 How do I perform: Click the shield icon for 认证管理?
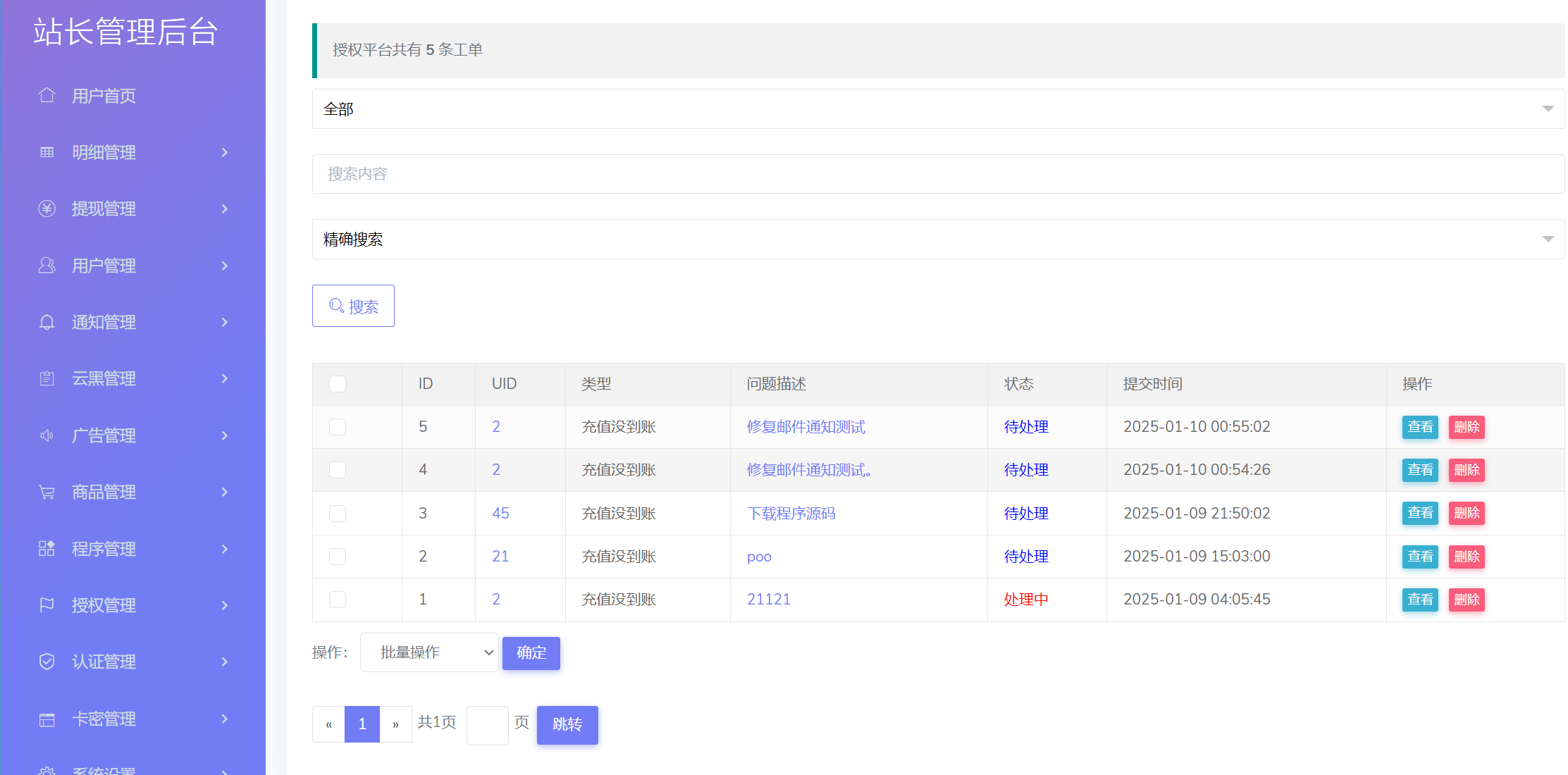tap(47, 662)
